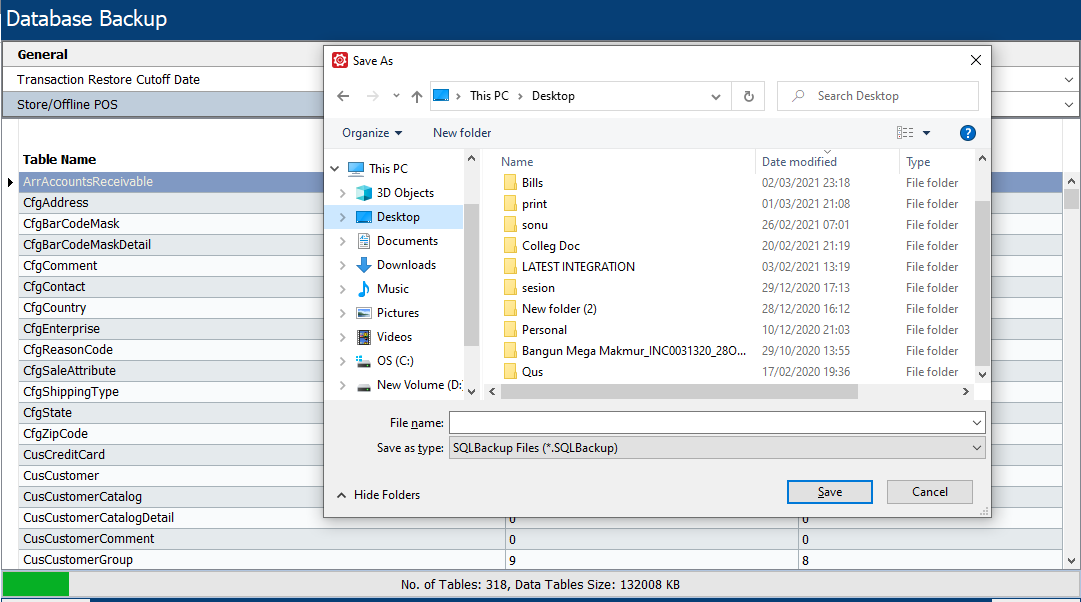Select 3D Objects in the navigation pane

click(x=405, y=193)
